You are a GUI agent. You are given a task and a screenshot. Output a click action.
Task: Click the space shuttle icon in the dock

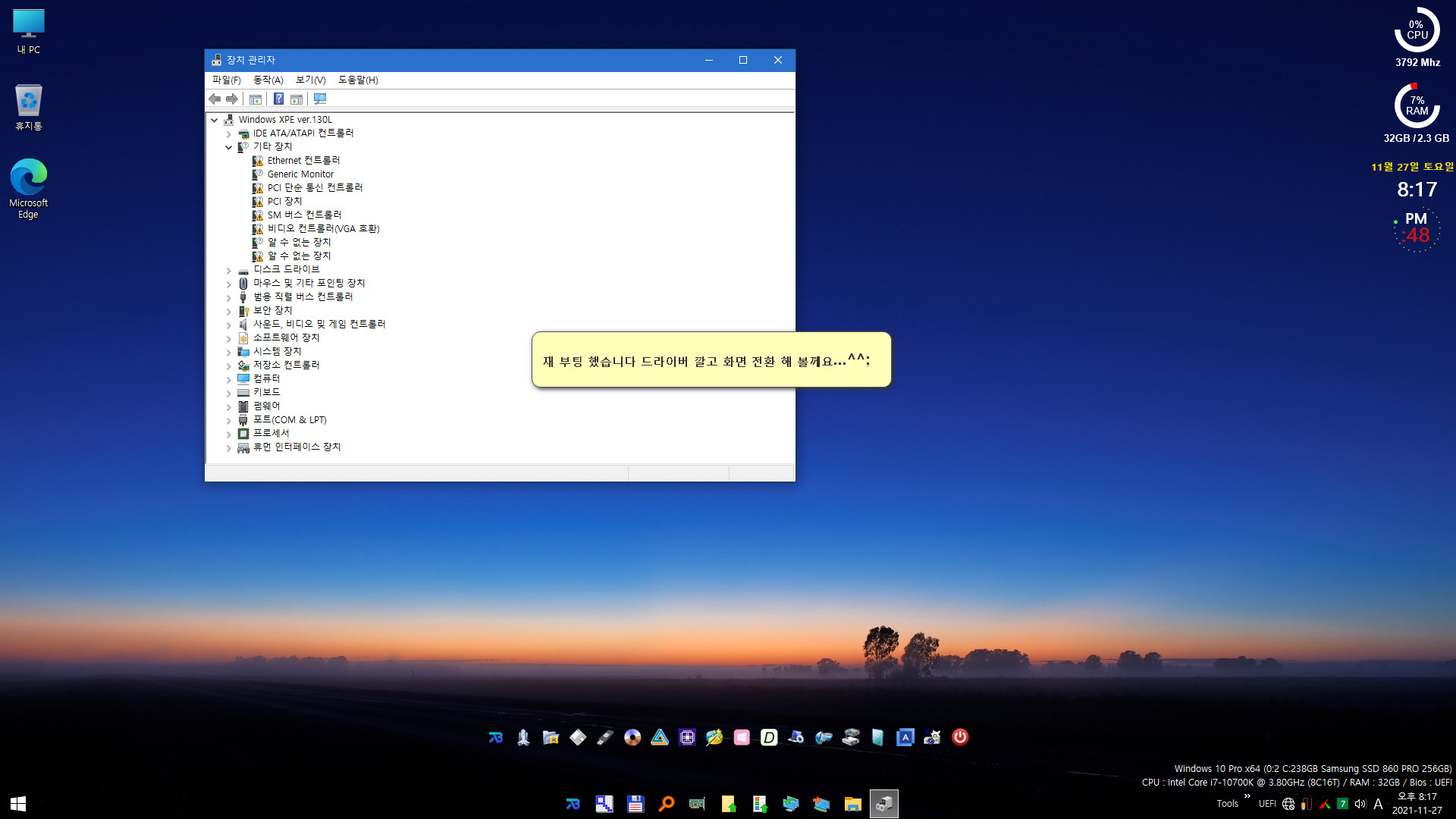point(523,737)
